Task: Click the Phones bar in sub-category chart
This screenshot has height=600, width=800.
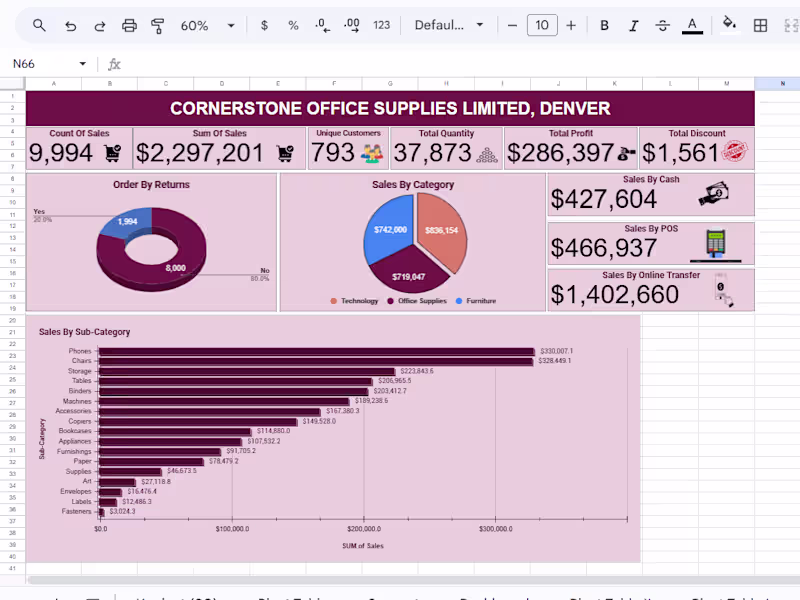Action: [x=316, y=352]
